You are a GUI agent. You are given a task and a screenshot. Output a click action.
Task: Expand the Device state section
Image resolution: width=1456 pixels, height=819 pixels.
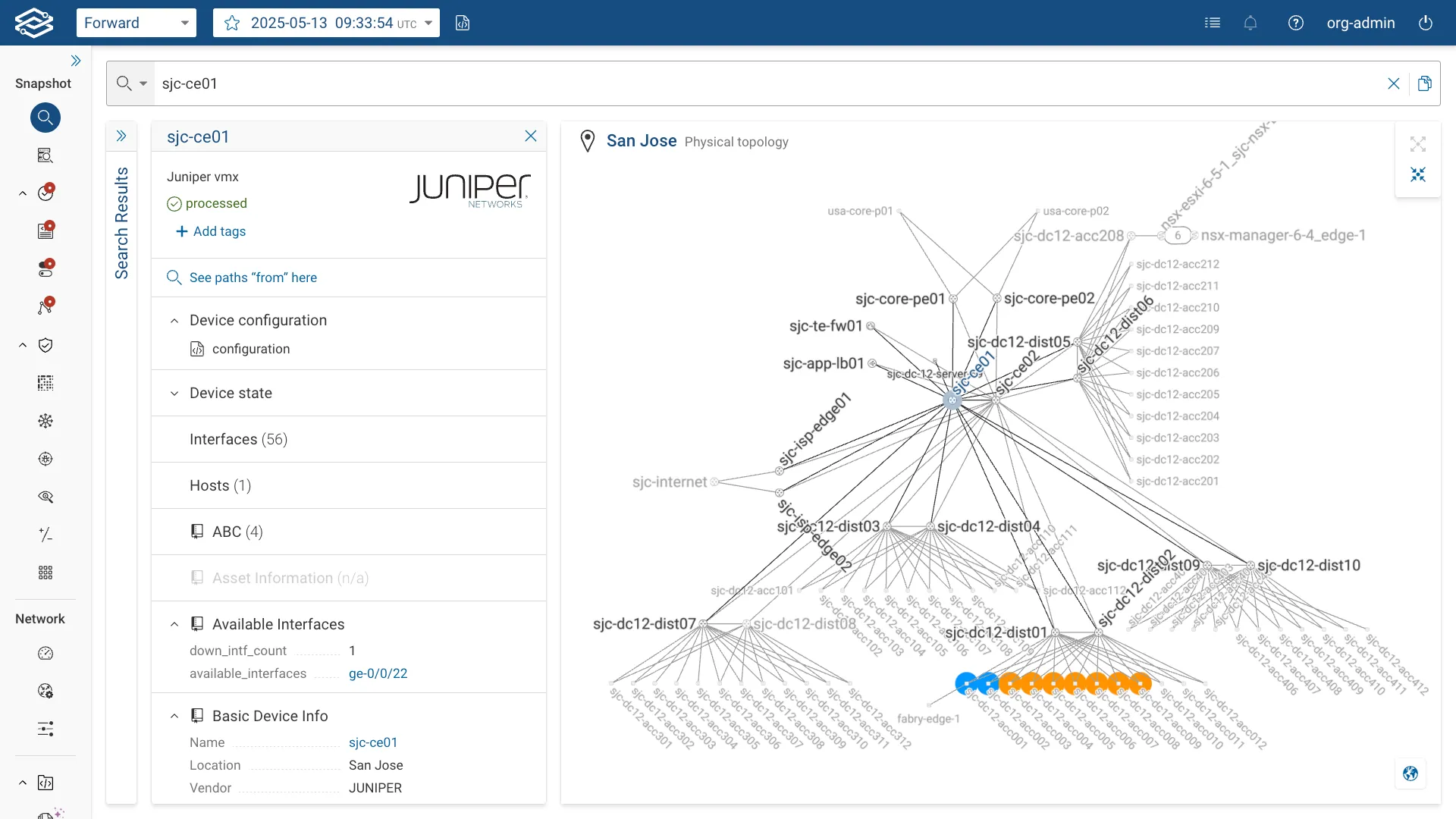click(349, 393)
